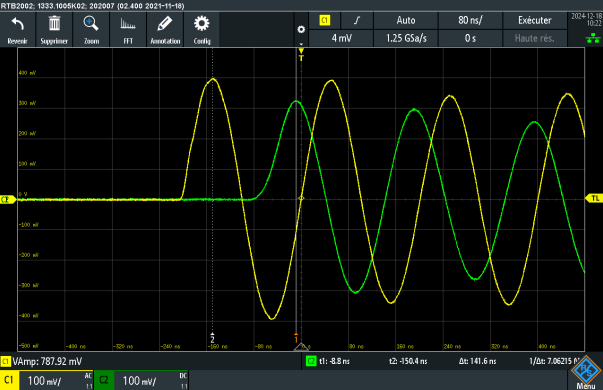The width and height of the screenshot is (603, 390).
Task: Click the 1/Δt frequency readout
Action: click(x=554, y=361)
